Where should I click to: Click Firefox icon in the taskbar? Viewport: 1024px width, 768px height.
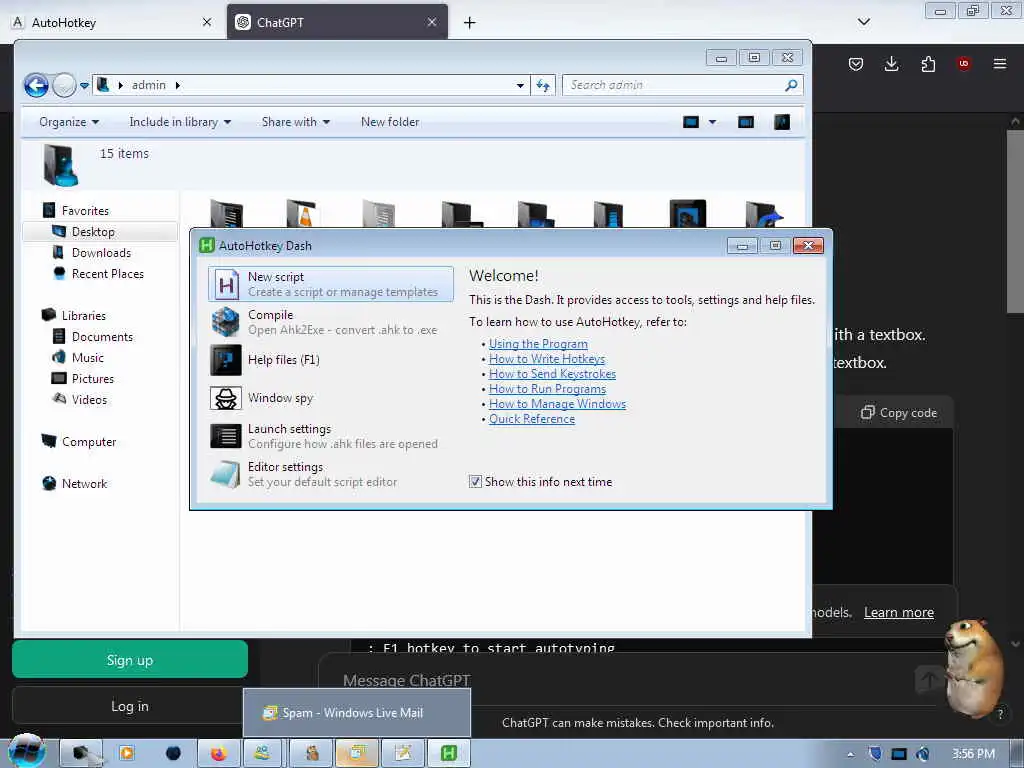[219, 753]
